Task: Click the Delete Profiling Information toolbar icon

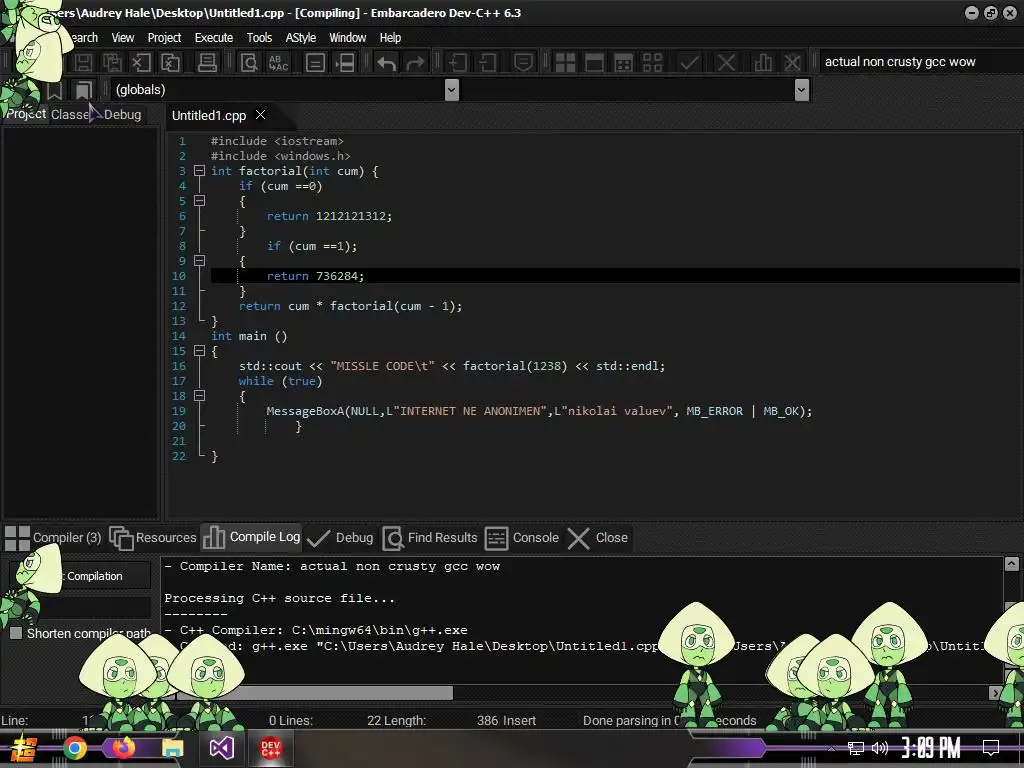Action: tap(792, 63)
